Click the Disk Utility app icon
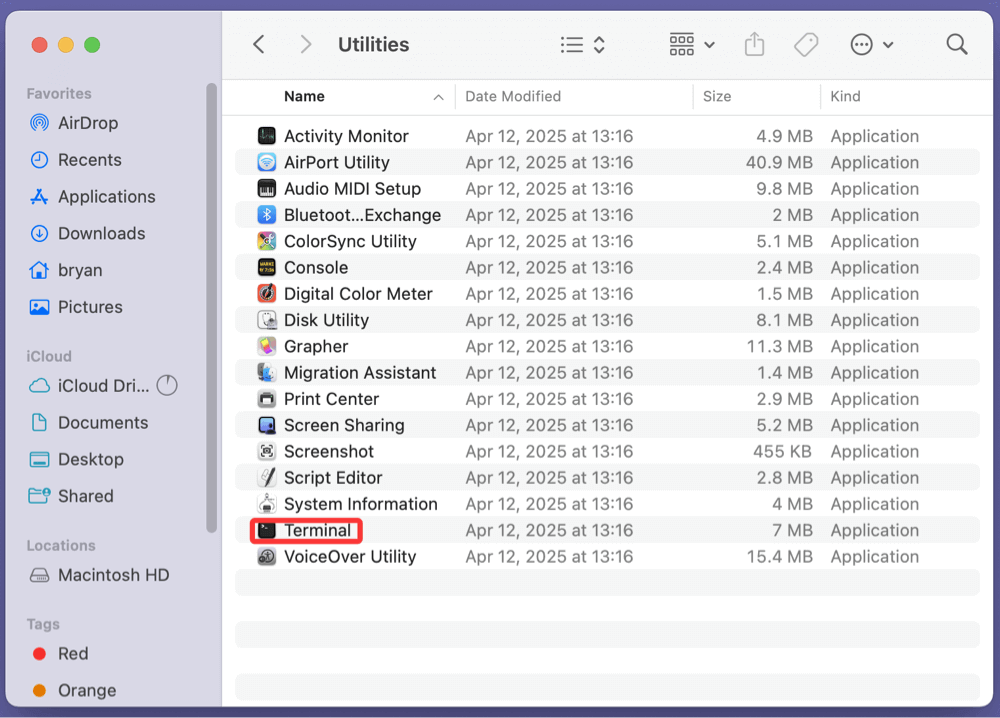This screenshot has width=1000, height=718. pos(266,319)
